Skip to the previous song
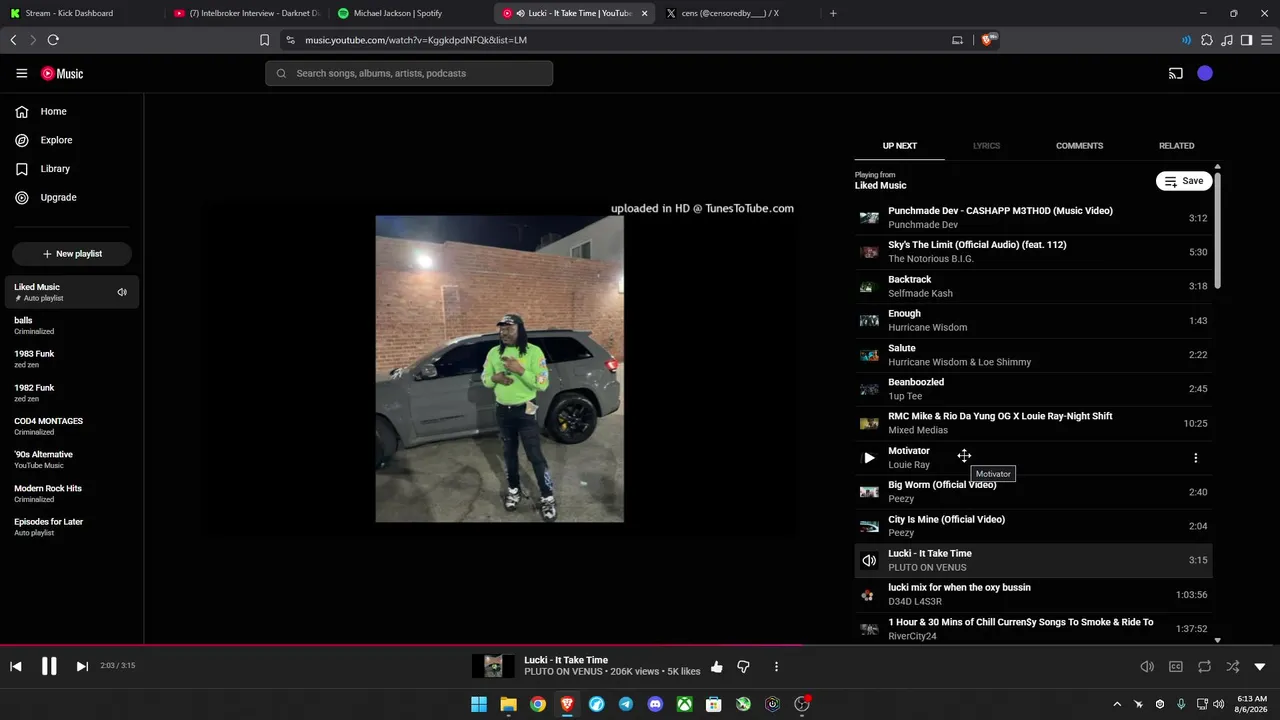The width and height of the screenshot is (1280, 720). point(16,666)
